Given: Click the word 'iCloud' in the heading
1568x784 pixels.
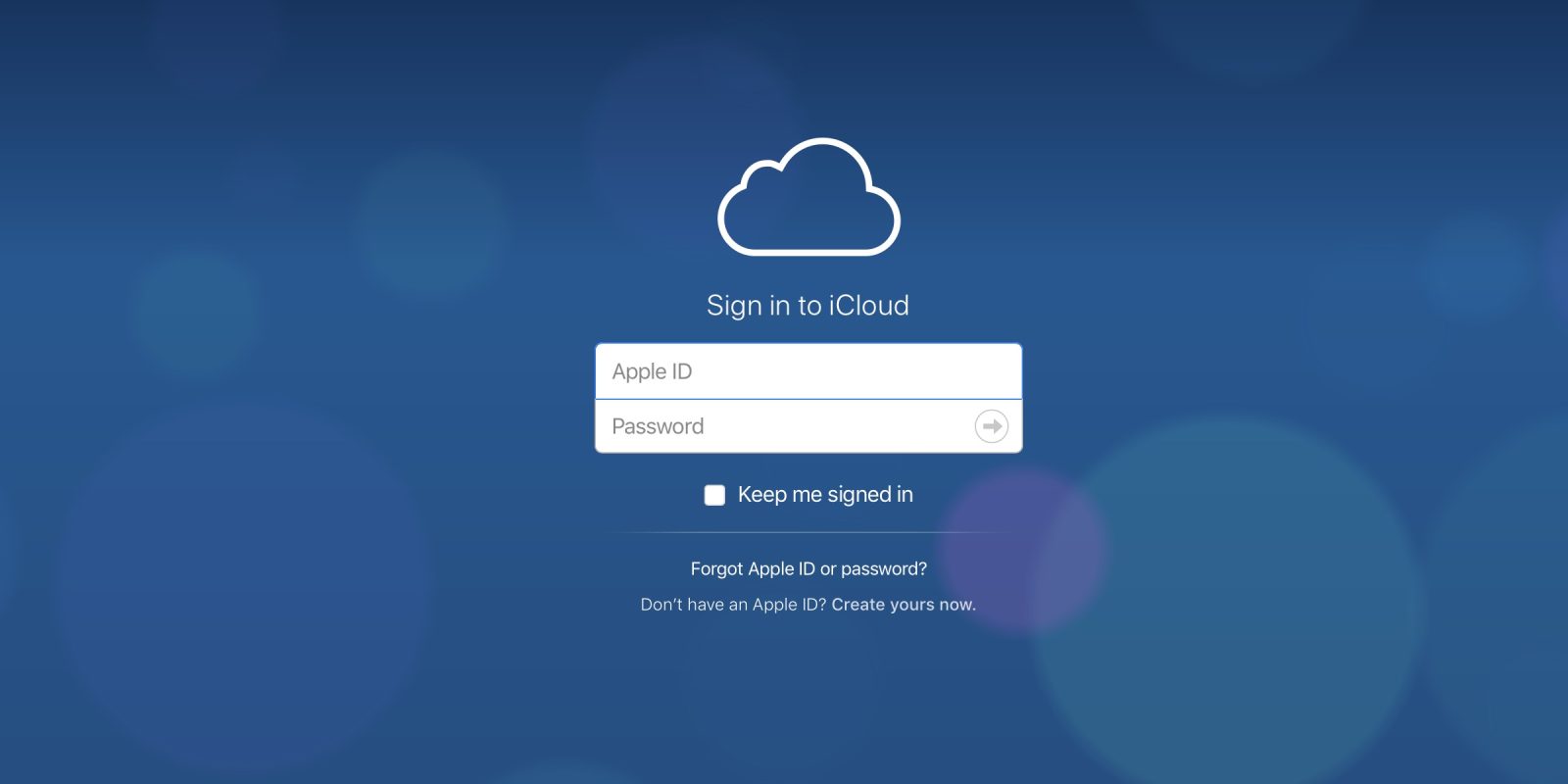Looking at the screenshot, I should [x=869, y=306].
